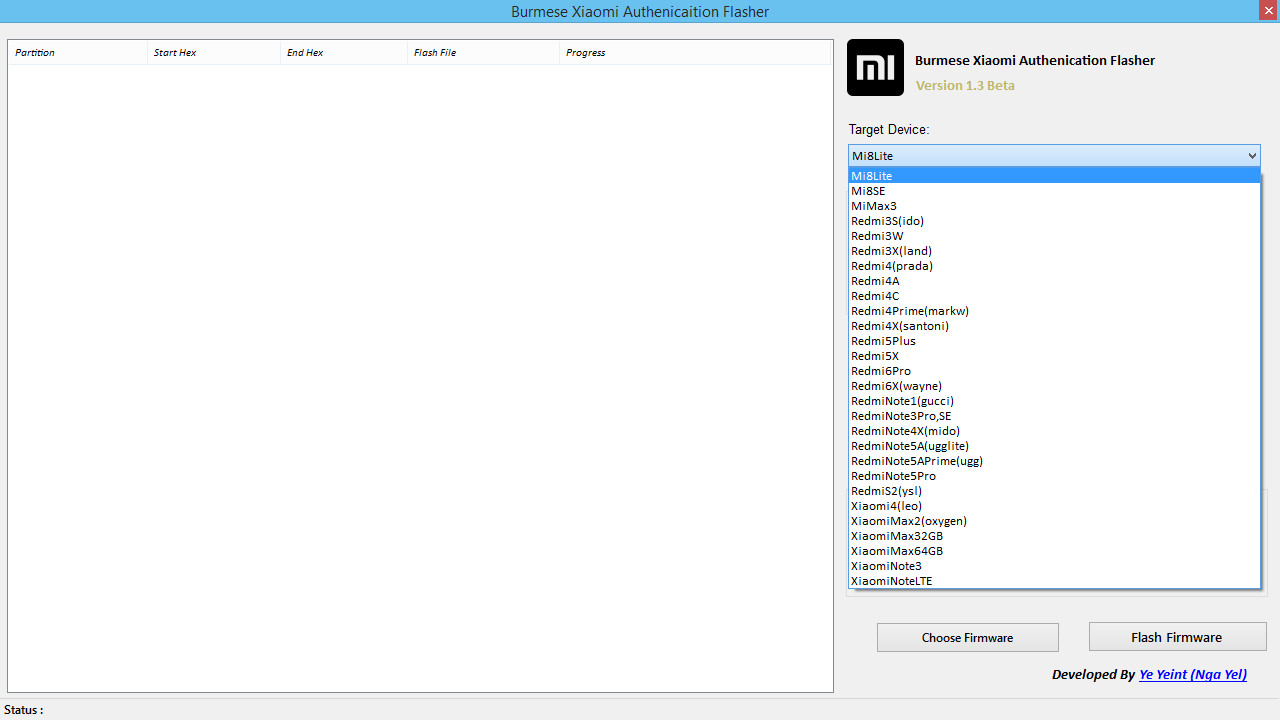Click the Choose Firmware button
Image resolution: width=1280 pixels, height=720 pixels.
968,638
